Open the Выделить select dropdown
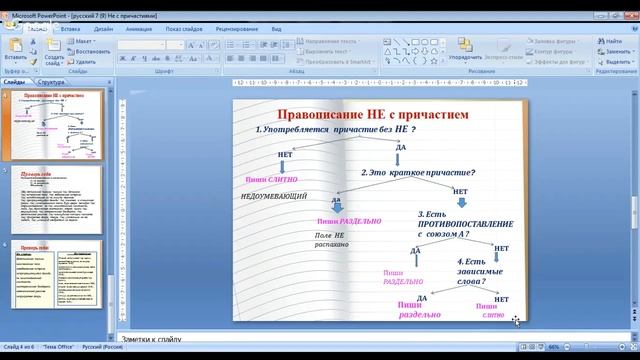This screenshot has height=360, width=640. click(x=616, y=62)
